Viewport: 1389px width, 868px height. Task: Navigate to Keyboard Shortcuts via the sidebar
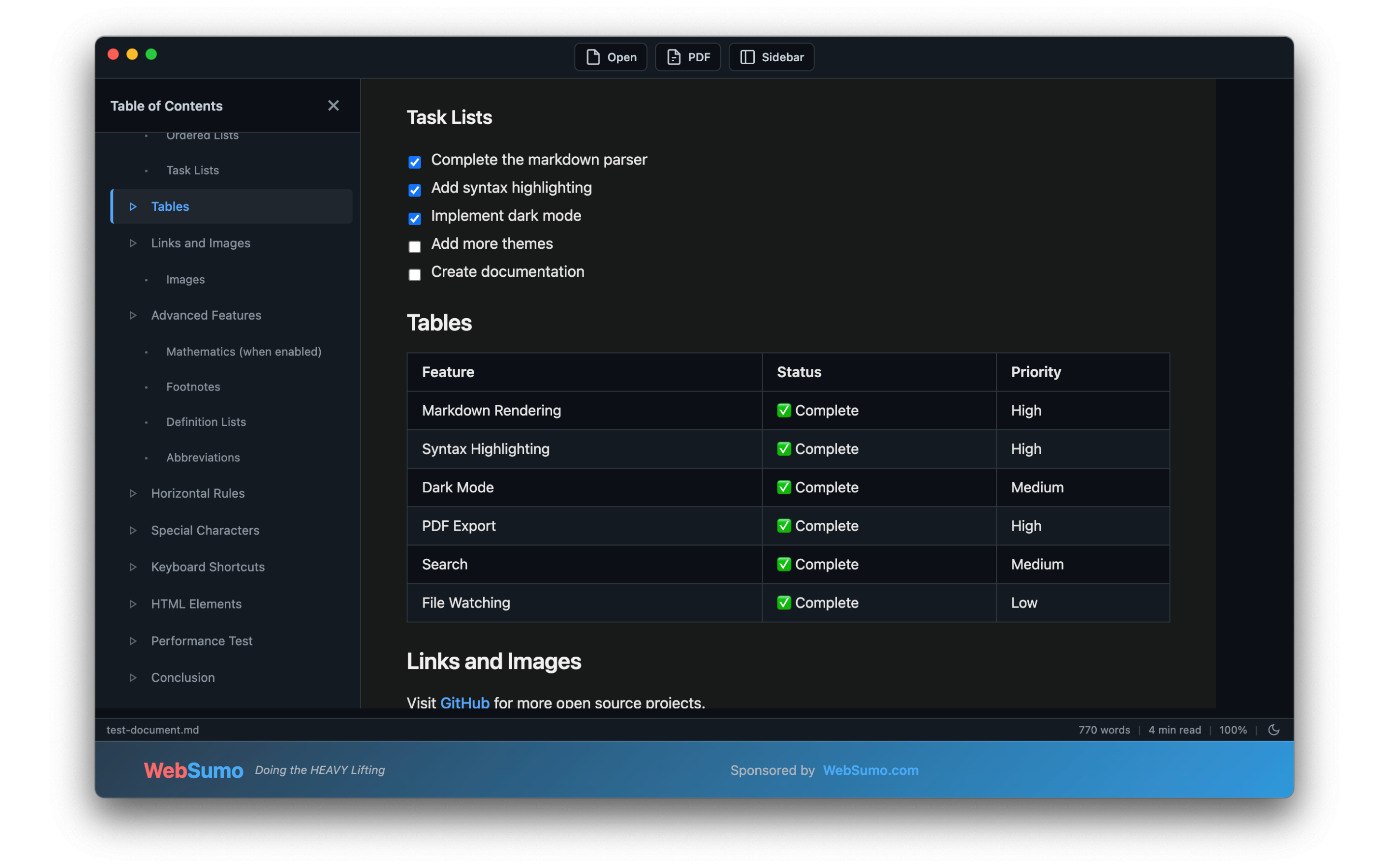point(208,567)
